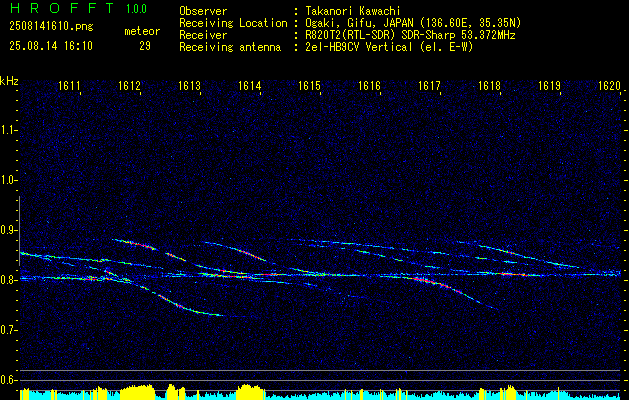Screen dimensions: 629x400
Task: Click the 0.7 kHz axis label
Action: (8, 330)
